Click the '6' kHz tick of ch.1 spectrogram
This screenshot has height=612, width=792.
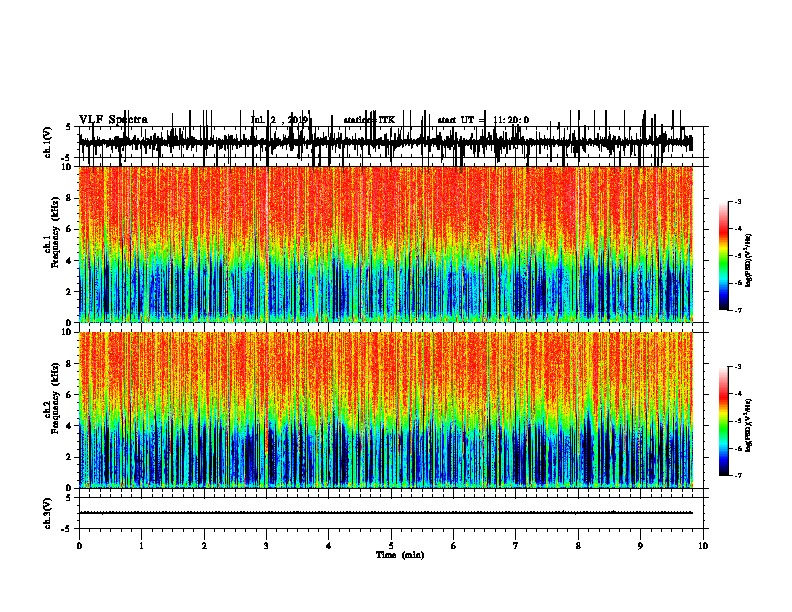point(69,229)
